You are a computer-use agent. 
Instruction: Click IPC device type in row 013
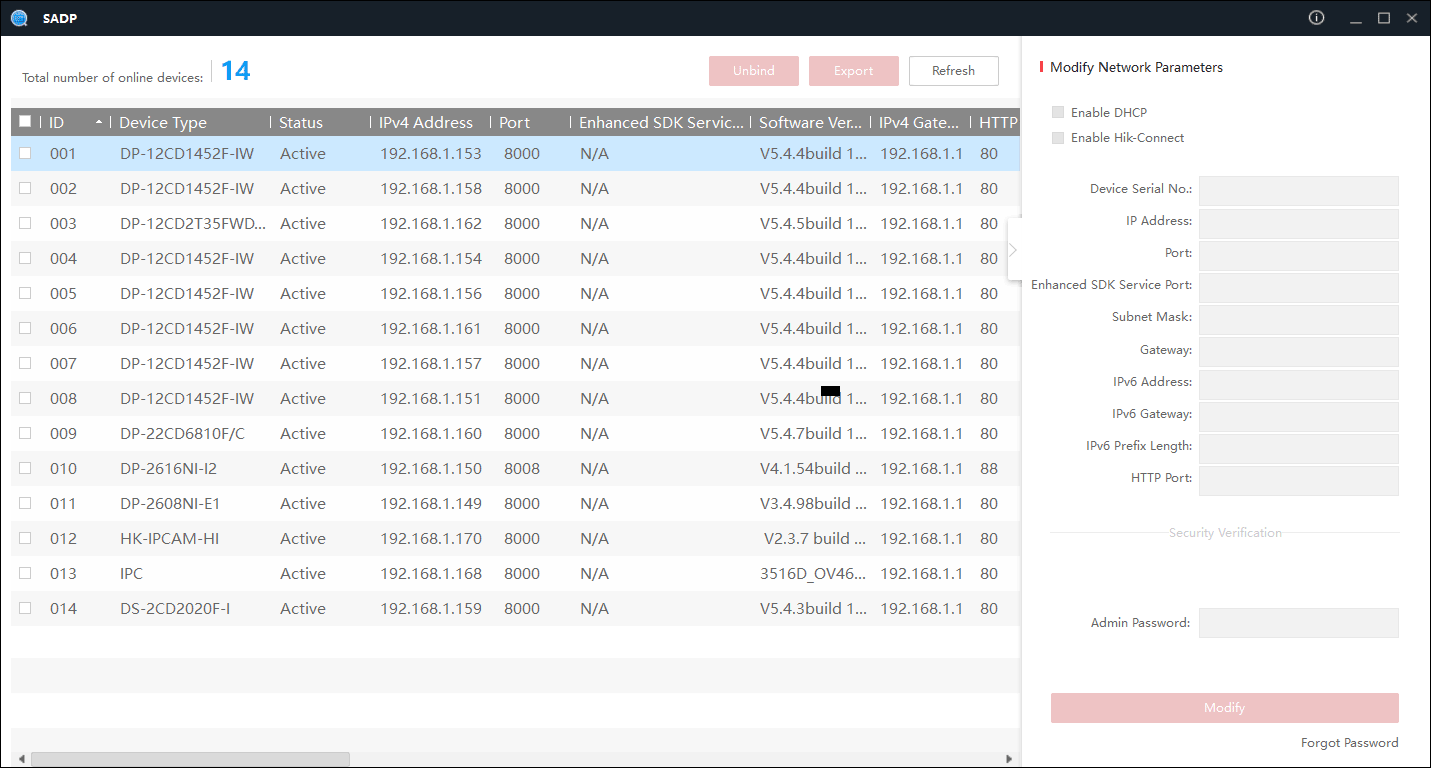(x=131, y=574)
